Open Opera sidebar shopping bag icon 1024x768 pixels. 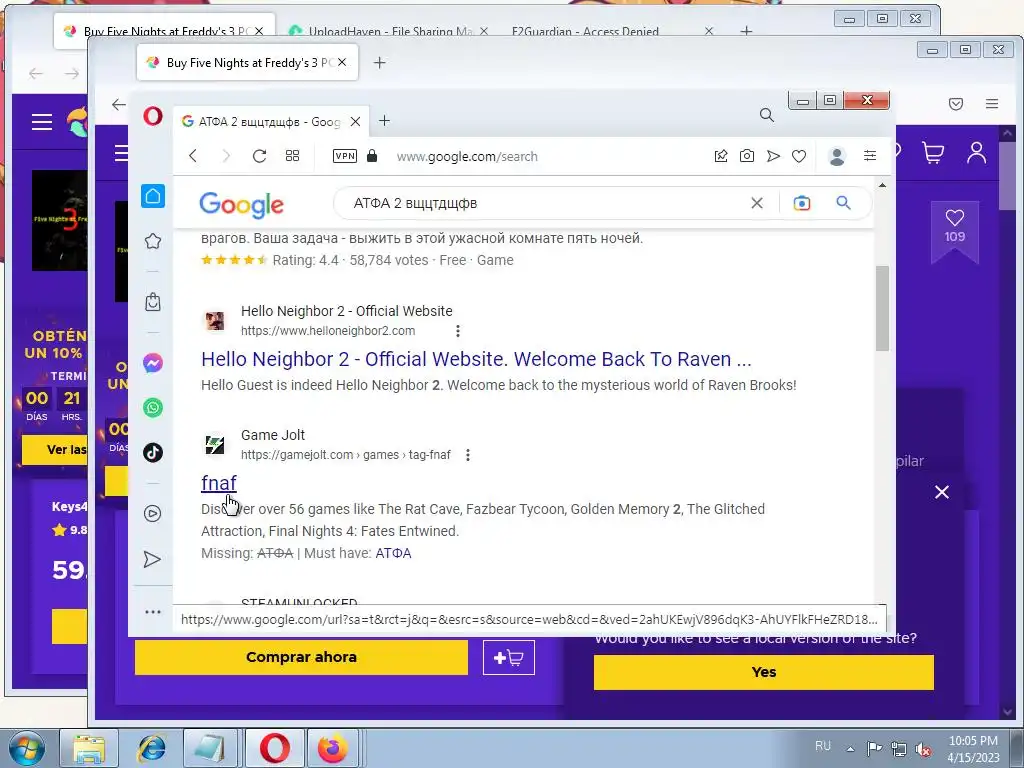(x=153, y=302)
